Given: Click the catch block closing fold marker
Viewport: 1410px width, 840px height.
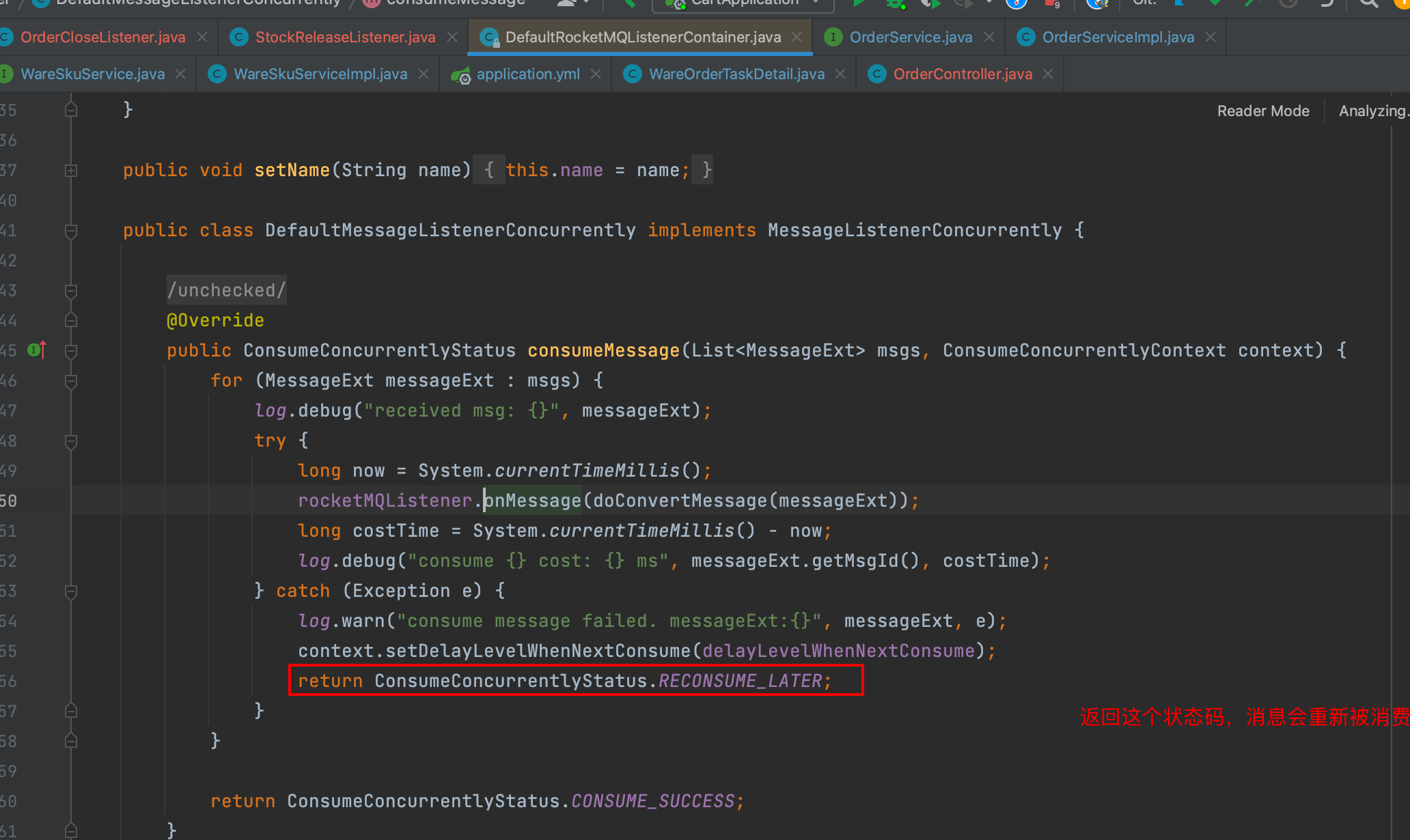Looking at the screenshot, I should point(71,711).
